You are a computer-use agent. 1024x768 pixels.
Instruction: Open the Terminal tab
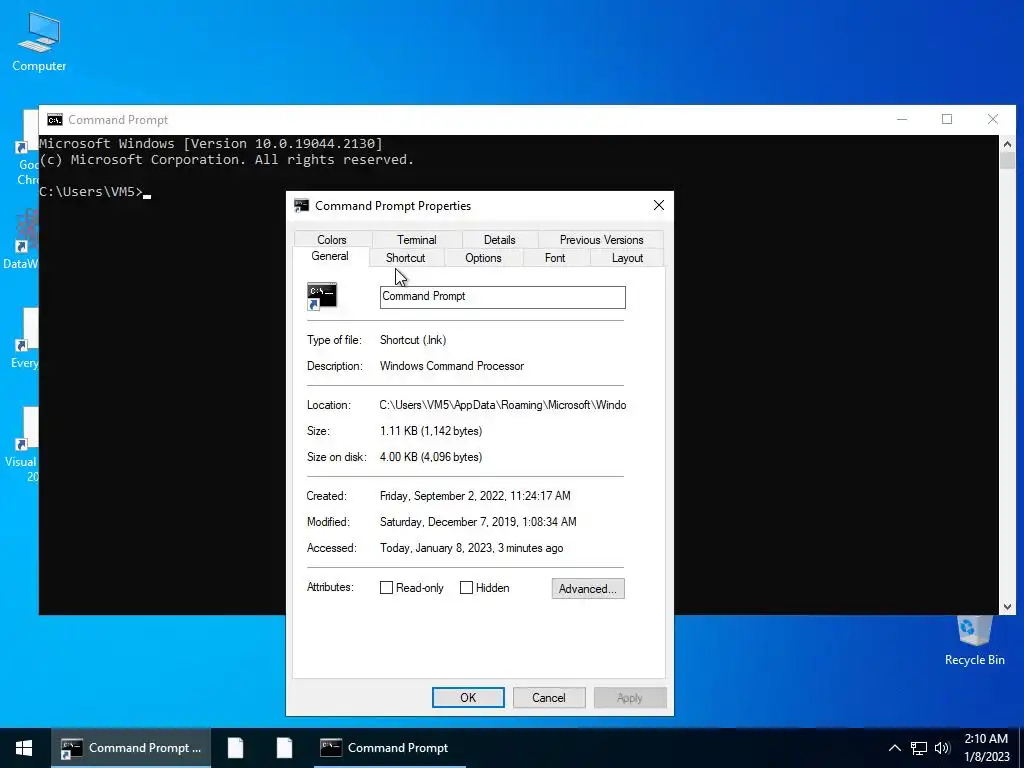[x=417, y=240]
